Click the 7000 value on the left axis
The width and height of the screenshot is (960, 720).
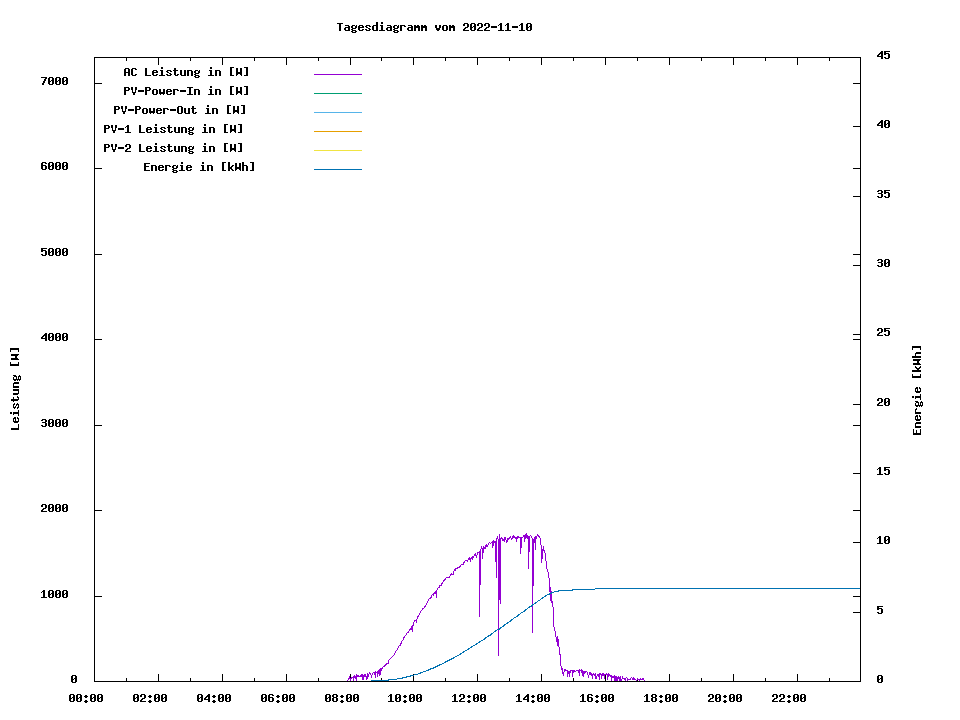pyautogui.click(x=54, y=81)
